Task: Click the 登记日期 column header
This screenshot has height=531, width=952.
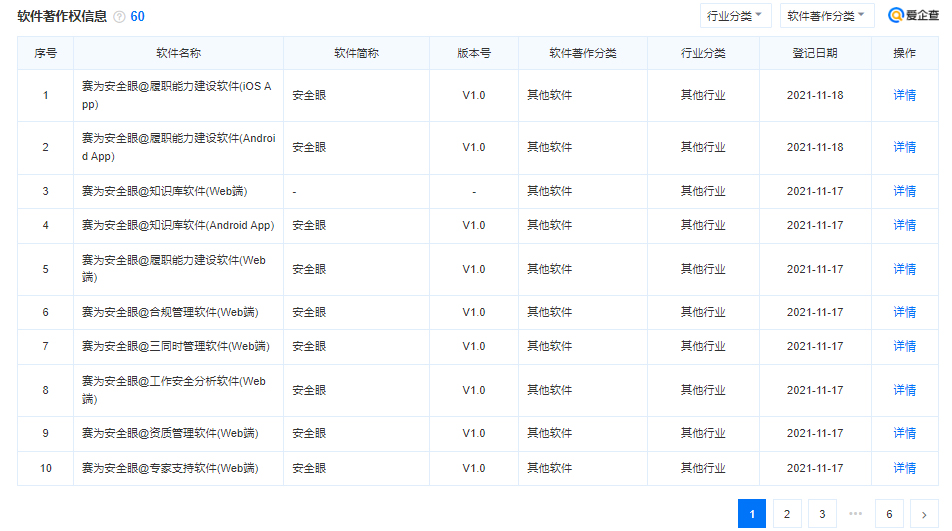Action: (x=815, y=53)
